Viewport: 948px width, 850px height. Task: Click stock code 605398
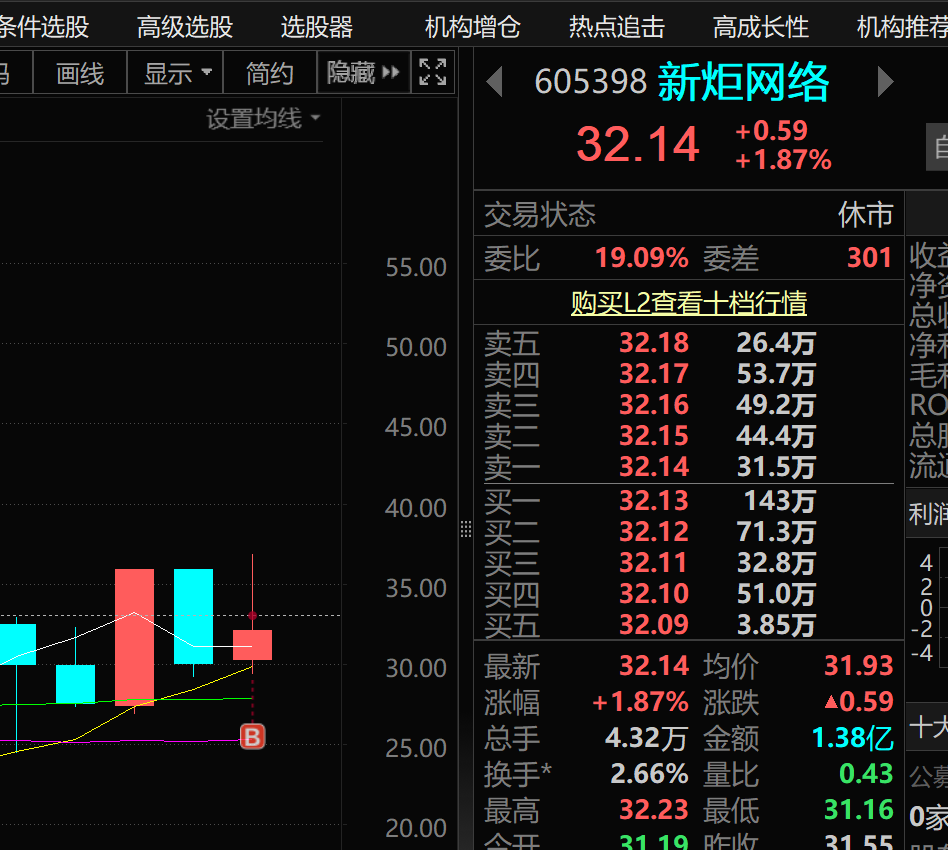591,82
